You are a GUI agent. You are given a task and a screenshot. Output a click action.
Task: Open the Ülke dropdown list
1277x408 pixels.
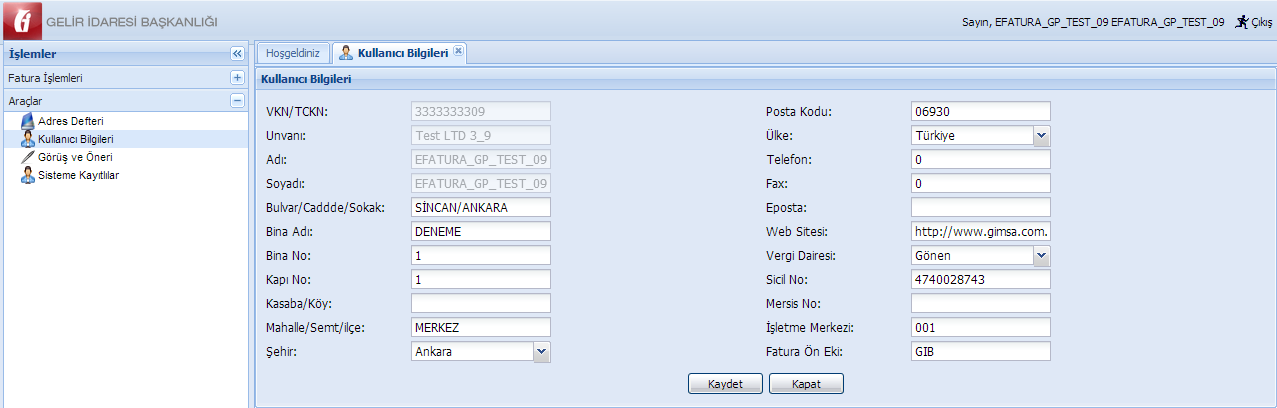(1041, 135)
